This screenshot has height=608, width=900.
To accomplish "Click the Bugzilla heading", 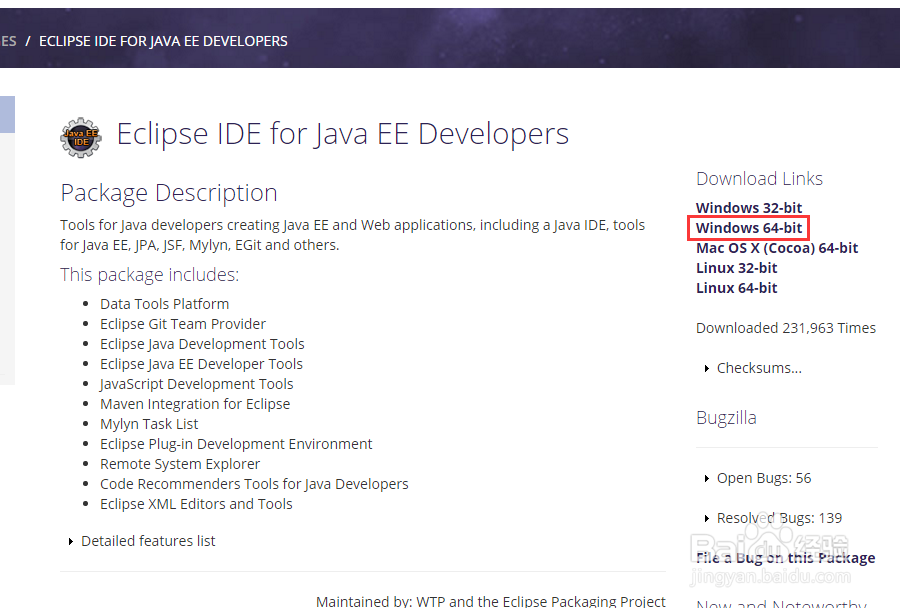I will point(726,418).
